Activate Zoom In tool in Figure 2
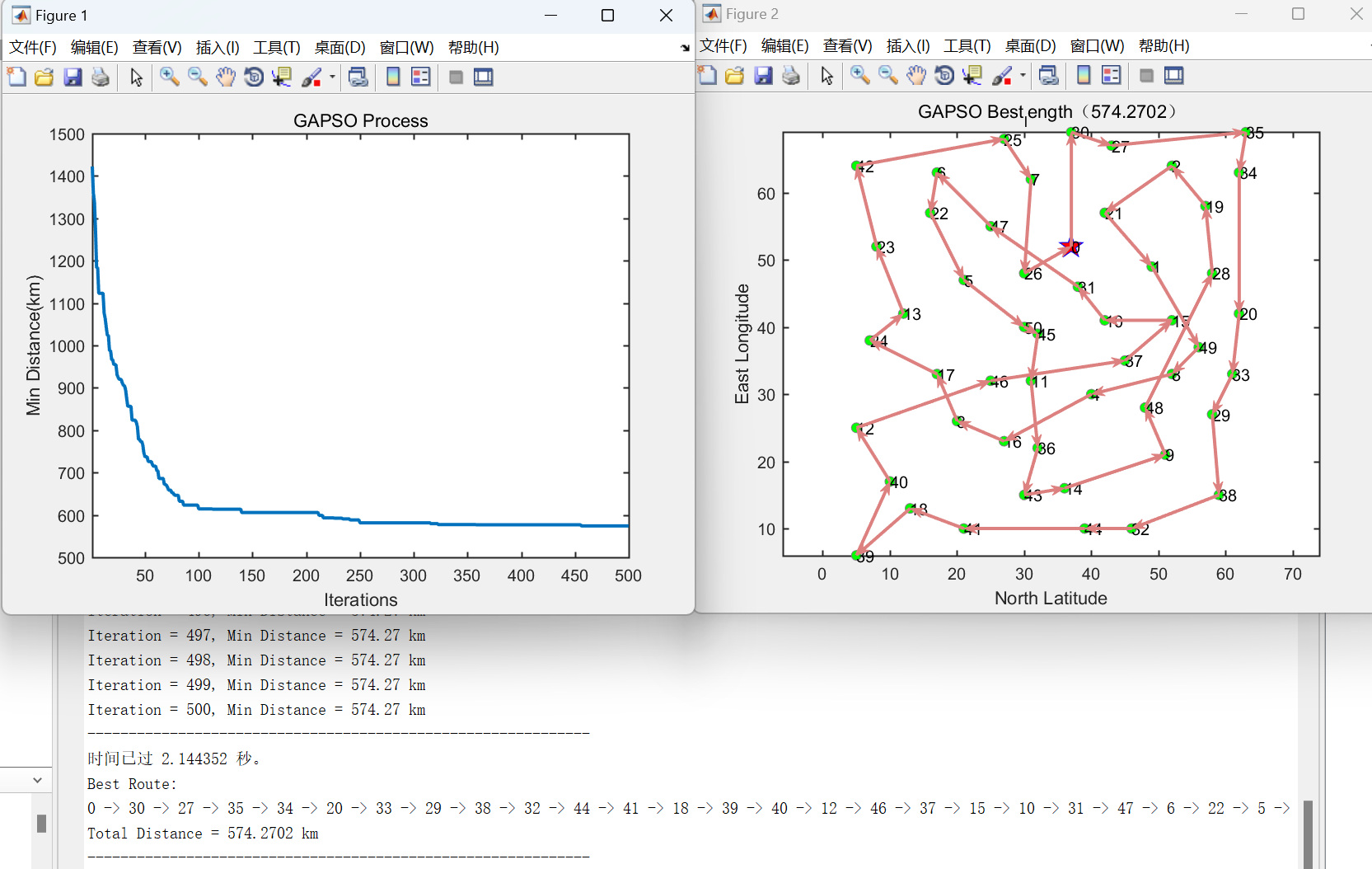 860,76
